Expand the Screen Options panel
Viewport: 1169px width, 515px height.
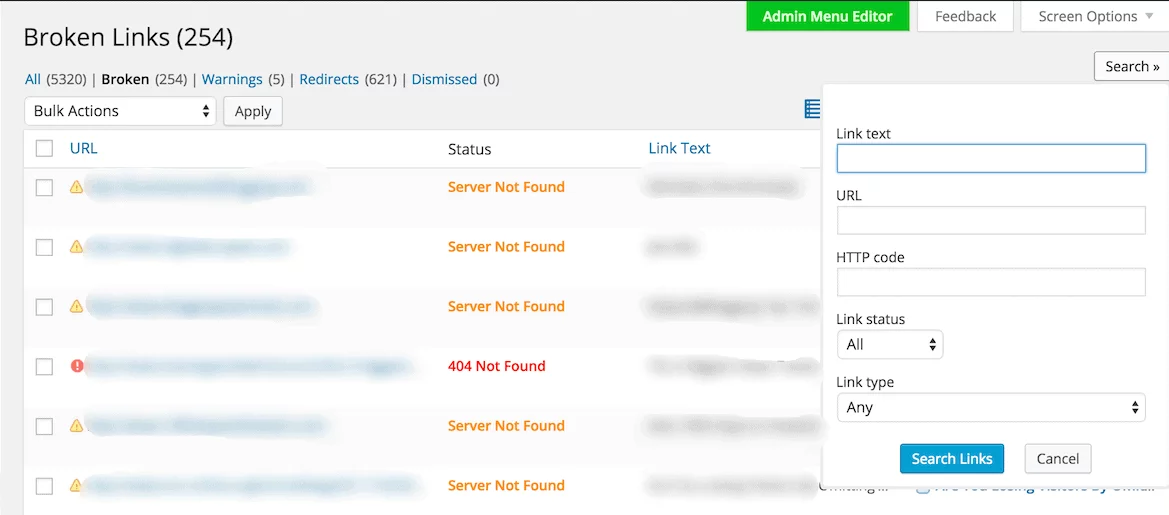[1093, 16]
